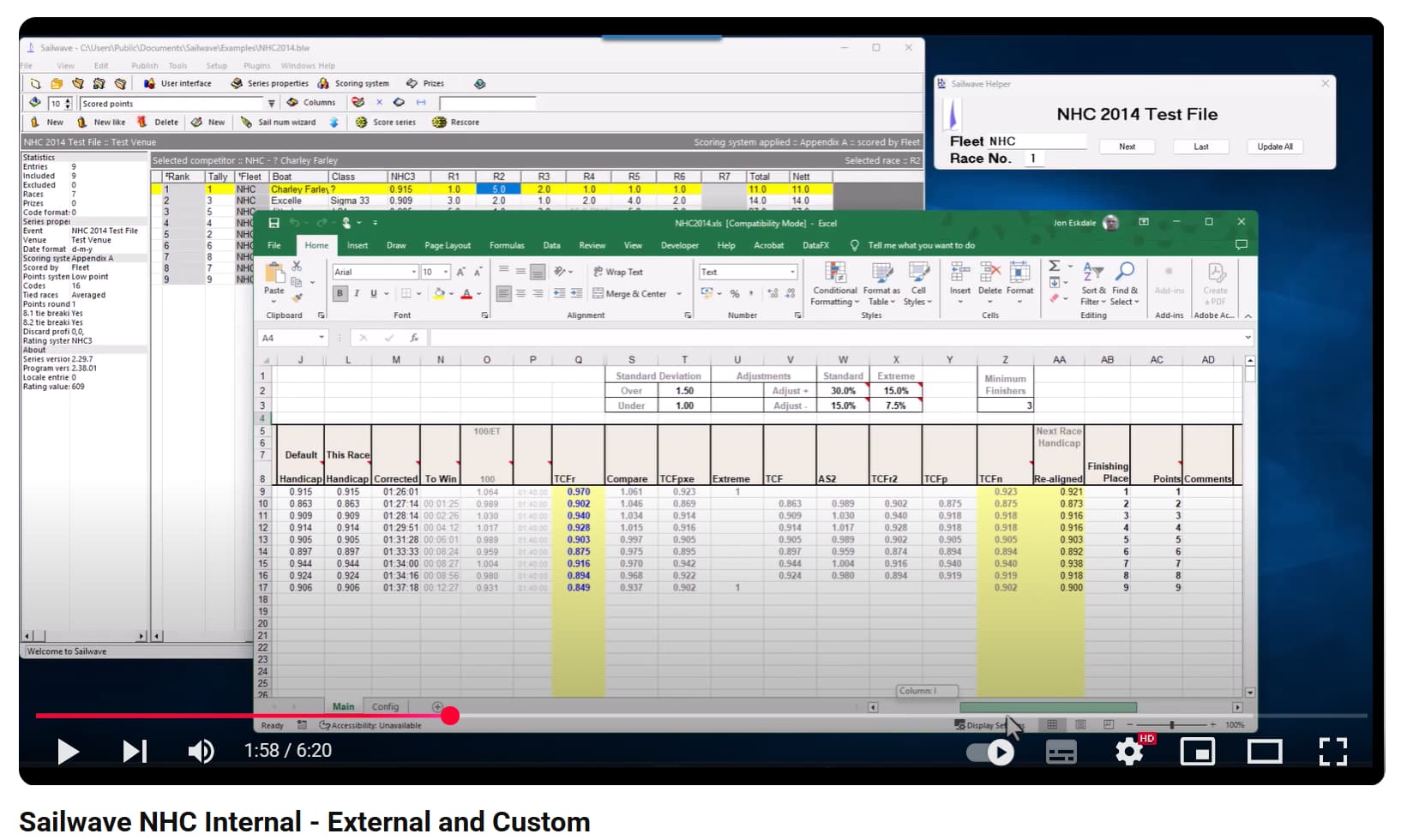Viewport: 1413px width, 840px height.
Task: Open YouTube video settings gear
Action: [1129, 752]
